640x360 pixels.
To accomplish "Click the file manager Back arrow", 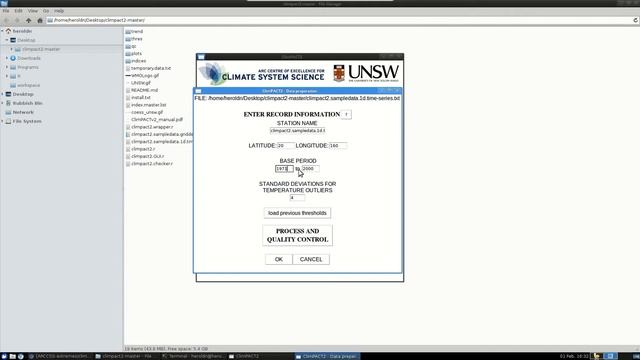I will coord(6,20).
